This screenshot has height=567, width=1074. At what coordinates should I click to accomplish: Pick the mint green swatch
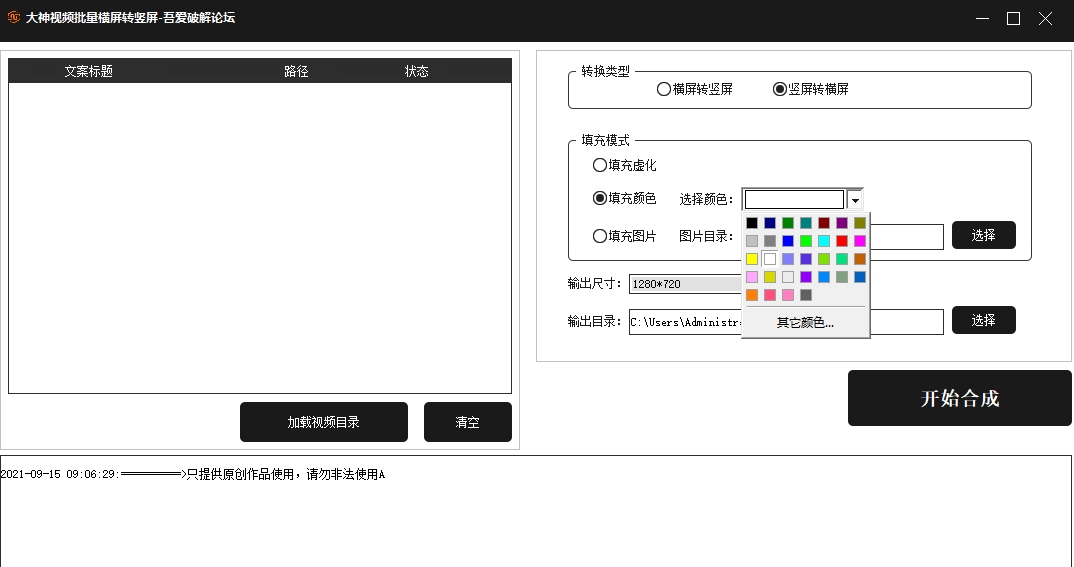(x=842, y=259)
